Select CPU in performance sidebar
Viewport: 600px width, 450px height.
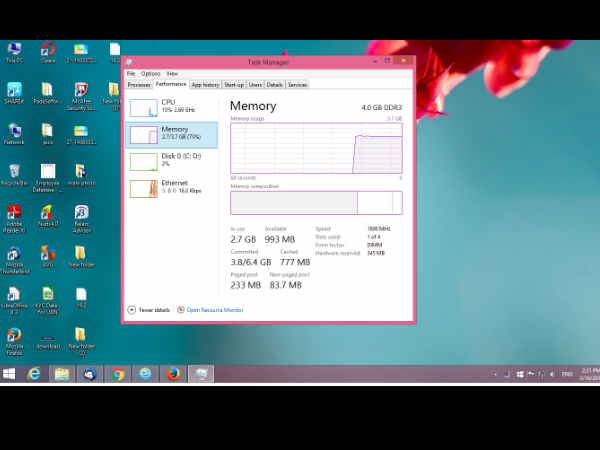(171, 108)
